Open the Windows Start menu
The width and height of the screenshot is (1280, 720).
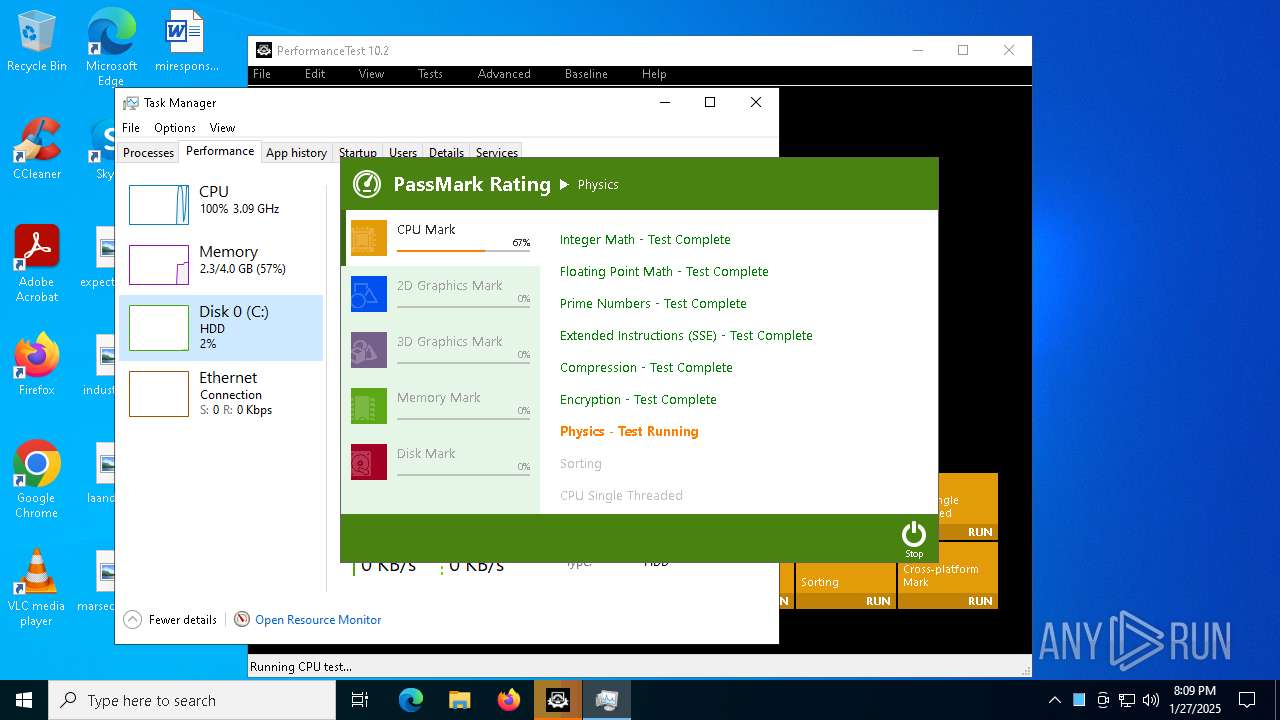click(24, 700)
